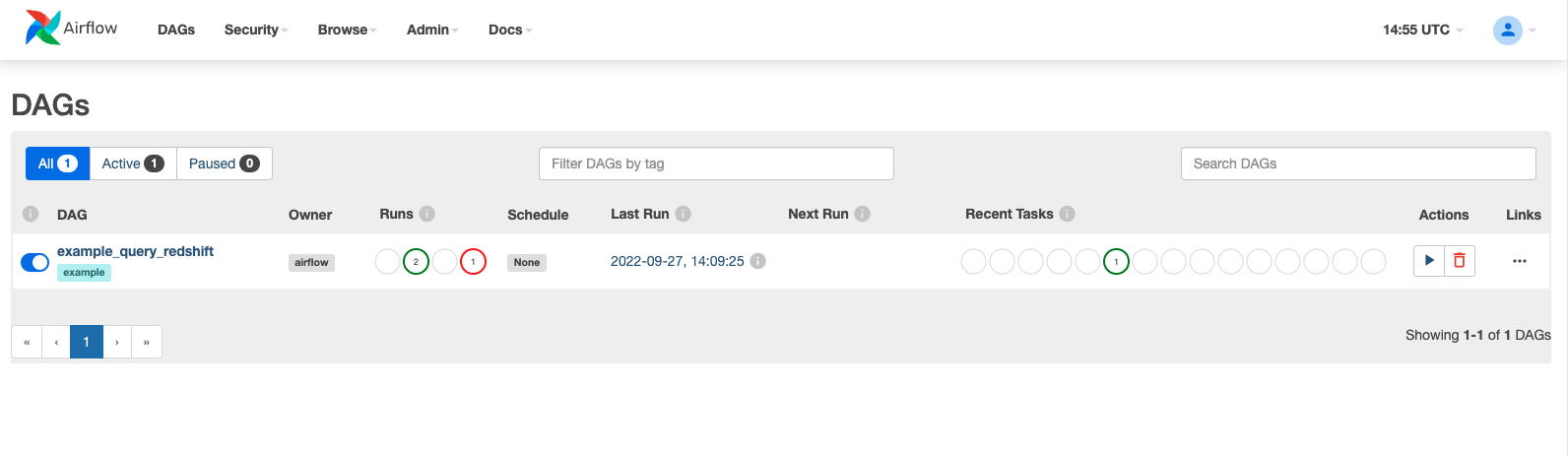Click the info icon next to Last Run
This screenshot has width=1568, height=456.
pyautogui.click(x=684, y=214)
